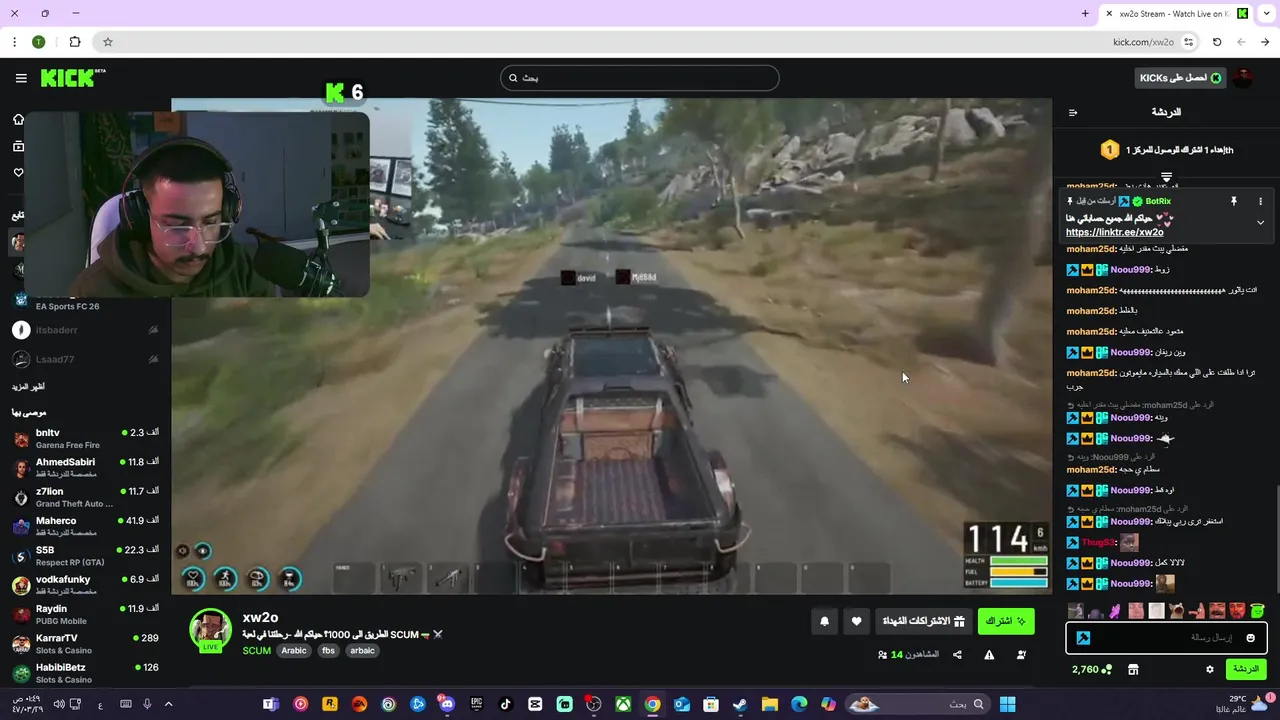Focus the Kick search box
Image resolution: width=1280 pixels, height=720 pixels.
click(x=640, y=78)
